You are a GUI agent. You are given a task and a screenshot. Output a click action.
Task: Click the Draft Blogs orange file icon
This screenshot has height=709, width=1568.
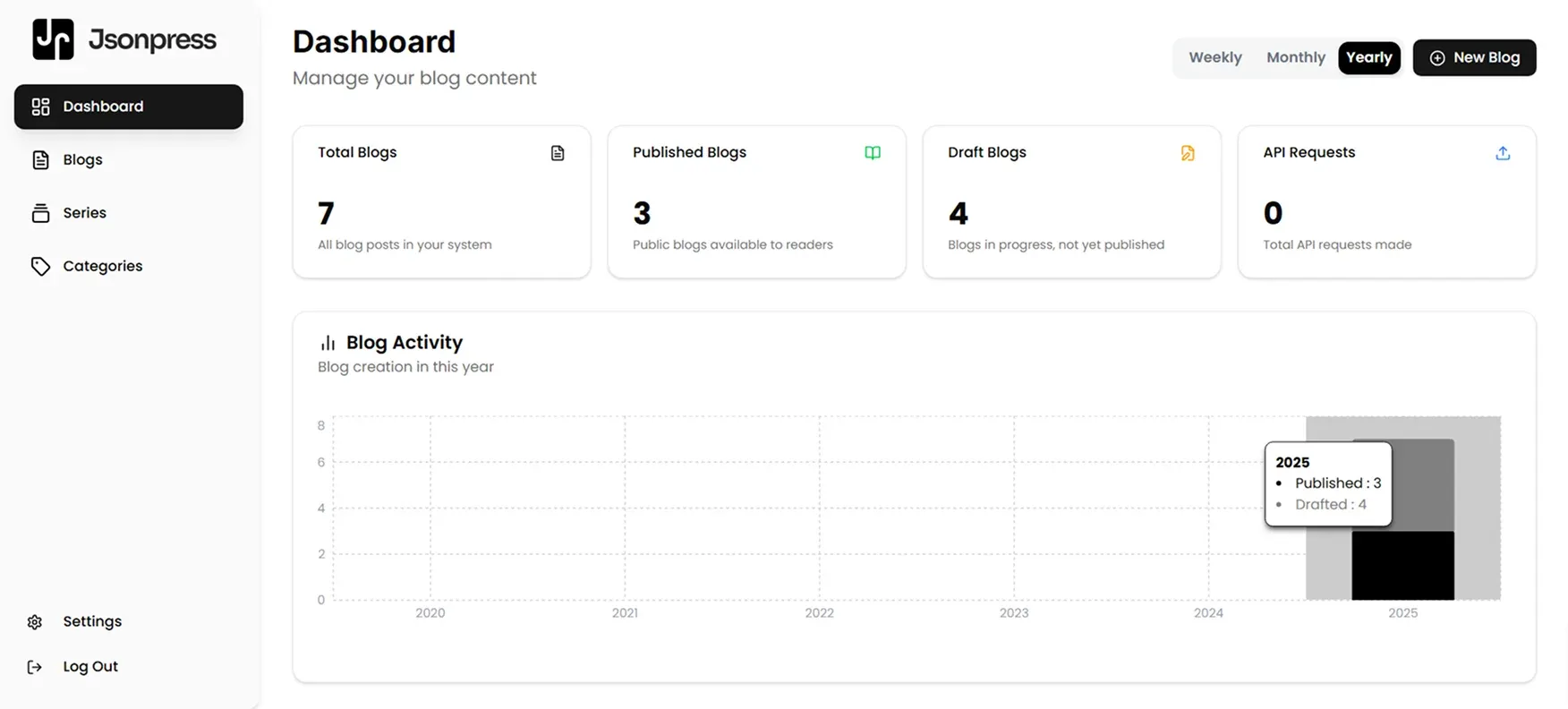(1188, 153)
